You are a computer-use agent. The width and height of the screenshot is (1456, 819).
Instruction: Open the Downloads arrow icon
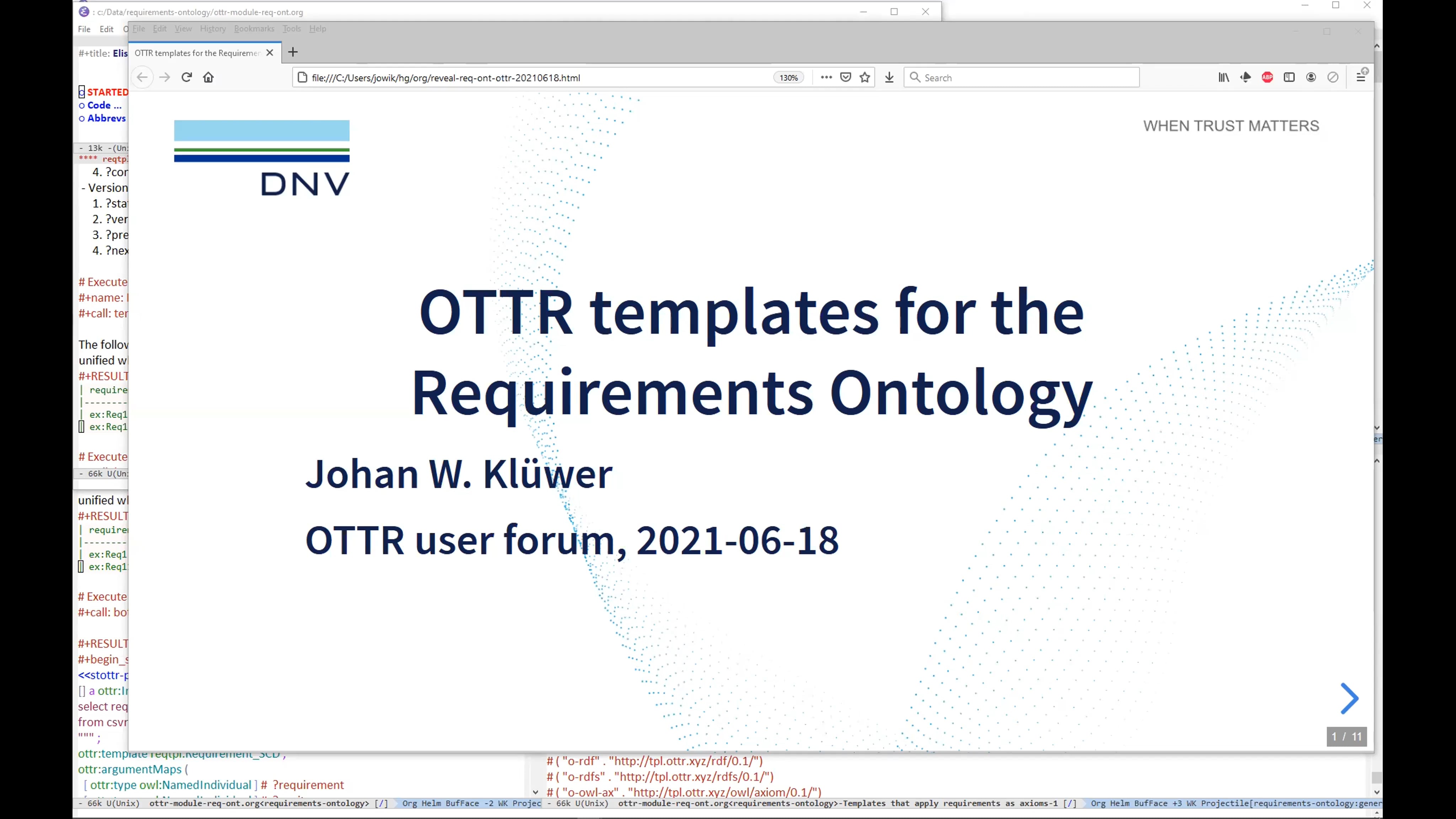889,77
